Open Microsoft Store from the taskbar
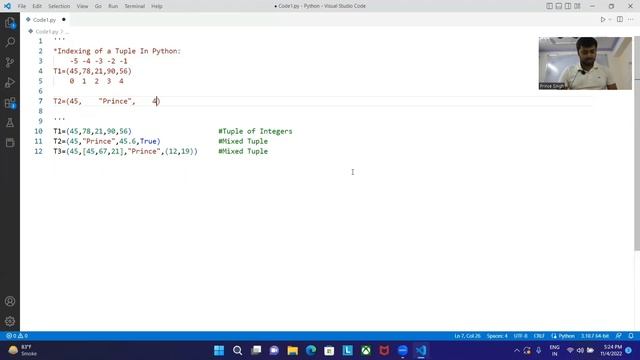This screenshot has width=640, height=360. click(x=329, y=351)
